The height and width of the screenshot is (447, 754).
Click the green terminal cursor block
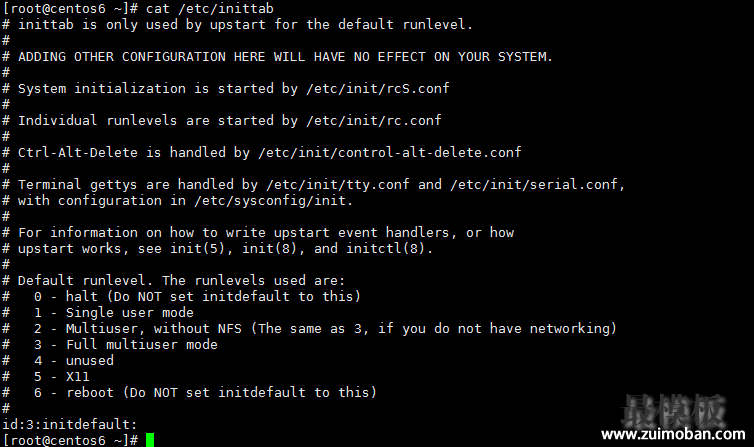150,440
